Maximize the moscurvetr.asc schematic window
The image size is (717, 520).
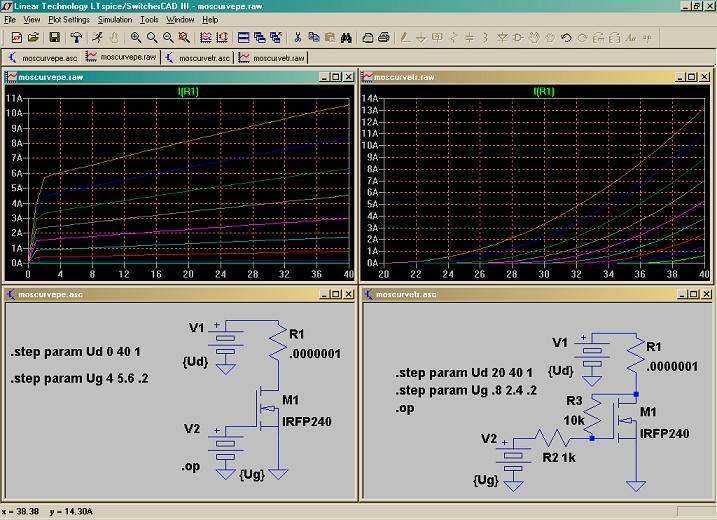coord(694,294)
